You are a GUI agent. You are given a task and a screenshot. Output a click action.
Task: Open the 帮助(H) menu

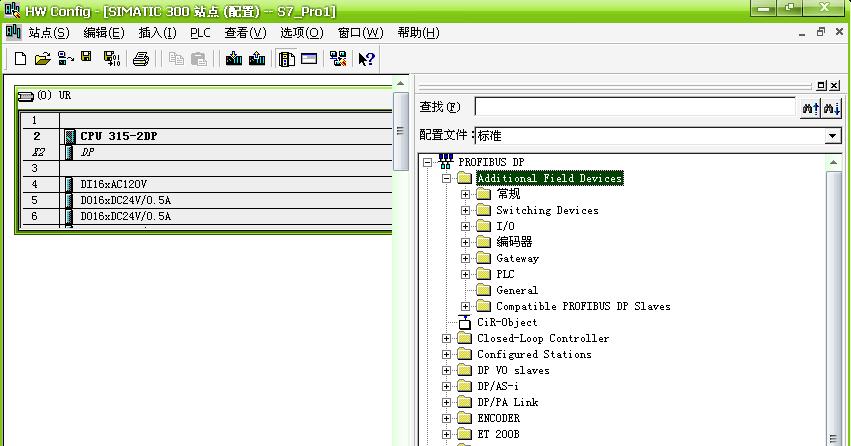[x=418, y=33]
